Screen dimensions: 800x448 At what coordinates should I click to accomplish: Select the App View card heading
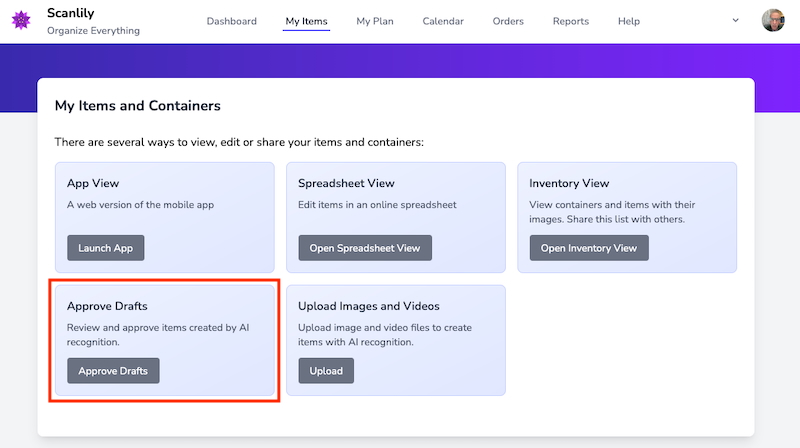click(93, 183)
